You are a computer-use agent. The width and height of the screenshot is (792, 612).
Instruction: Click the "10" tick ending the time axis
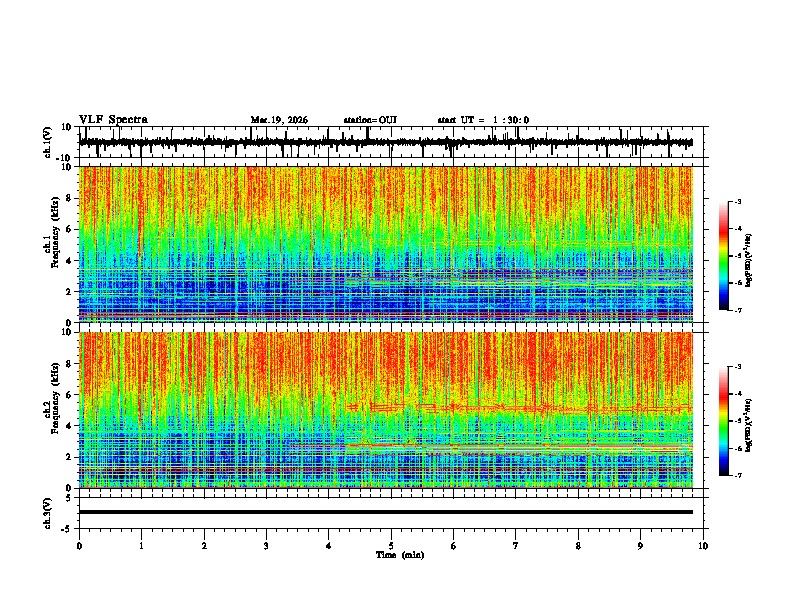click(703, 546)
